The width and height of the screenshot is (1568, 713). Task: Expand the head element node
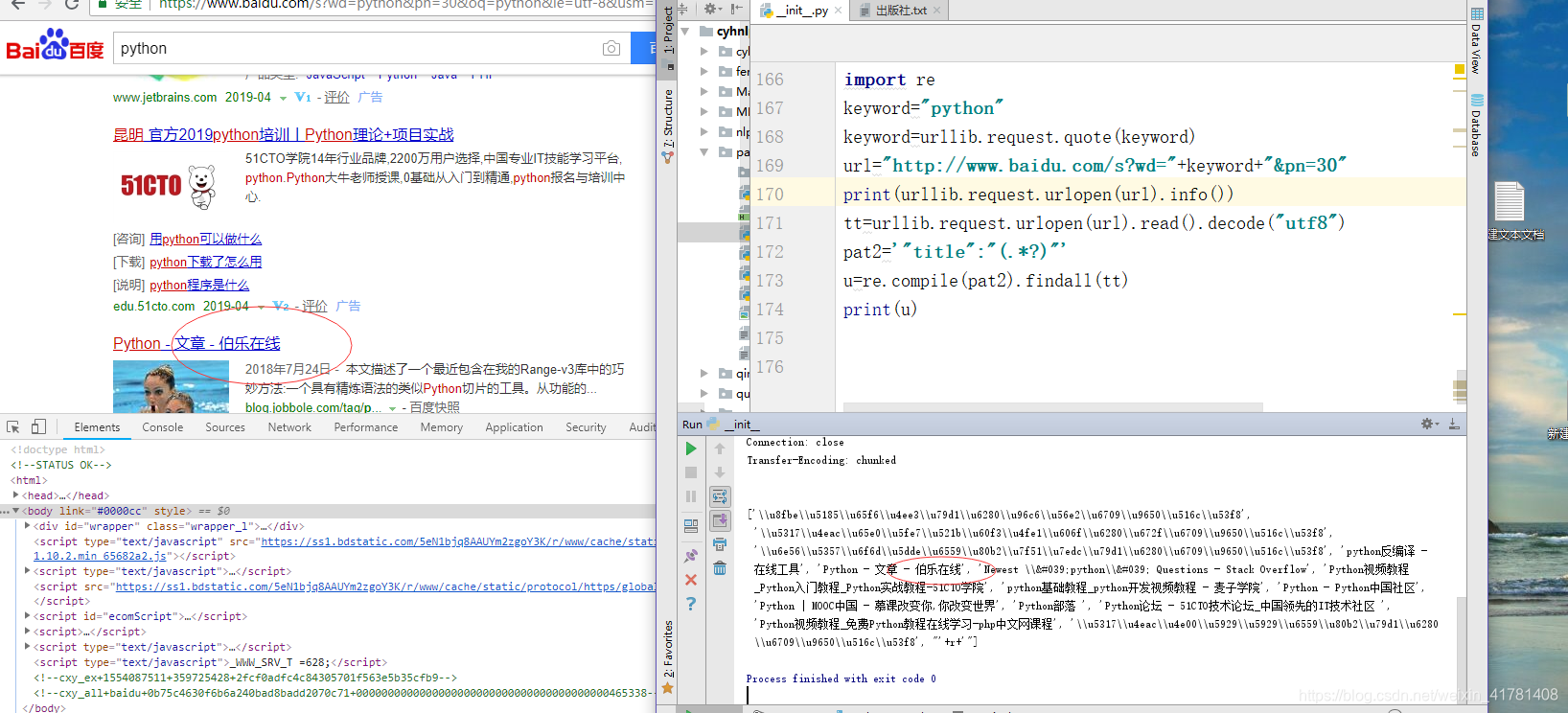(x=15, y=495)
